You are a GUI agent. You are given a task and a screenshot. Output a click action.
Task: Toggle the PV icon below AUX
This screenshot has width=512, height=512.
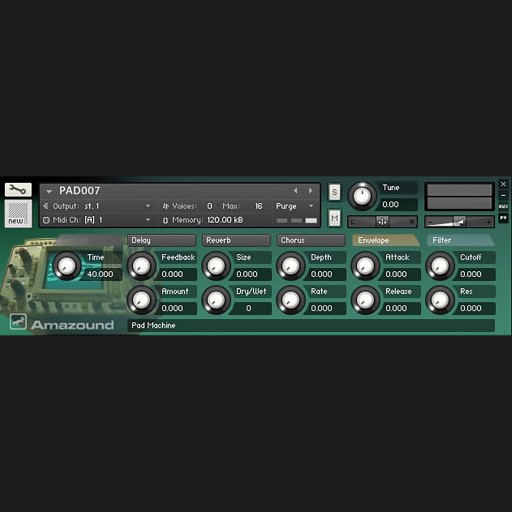[503, 218]
